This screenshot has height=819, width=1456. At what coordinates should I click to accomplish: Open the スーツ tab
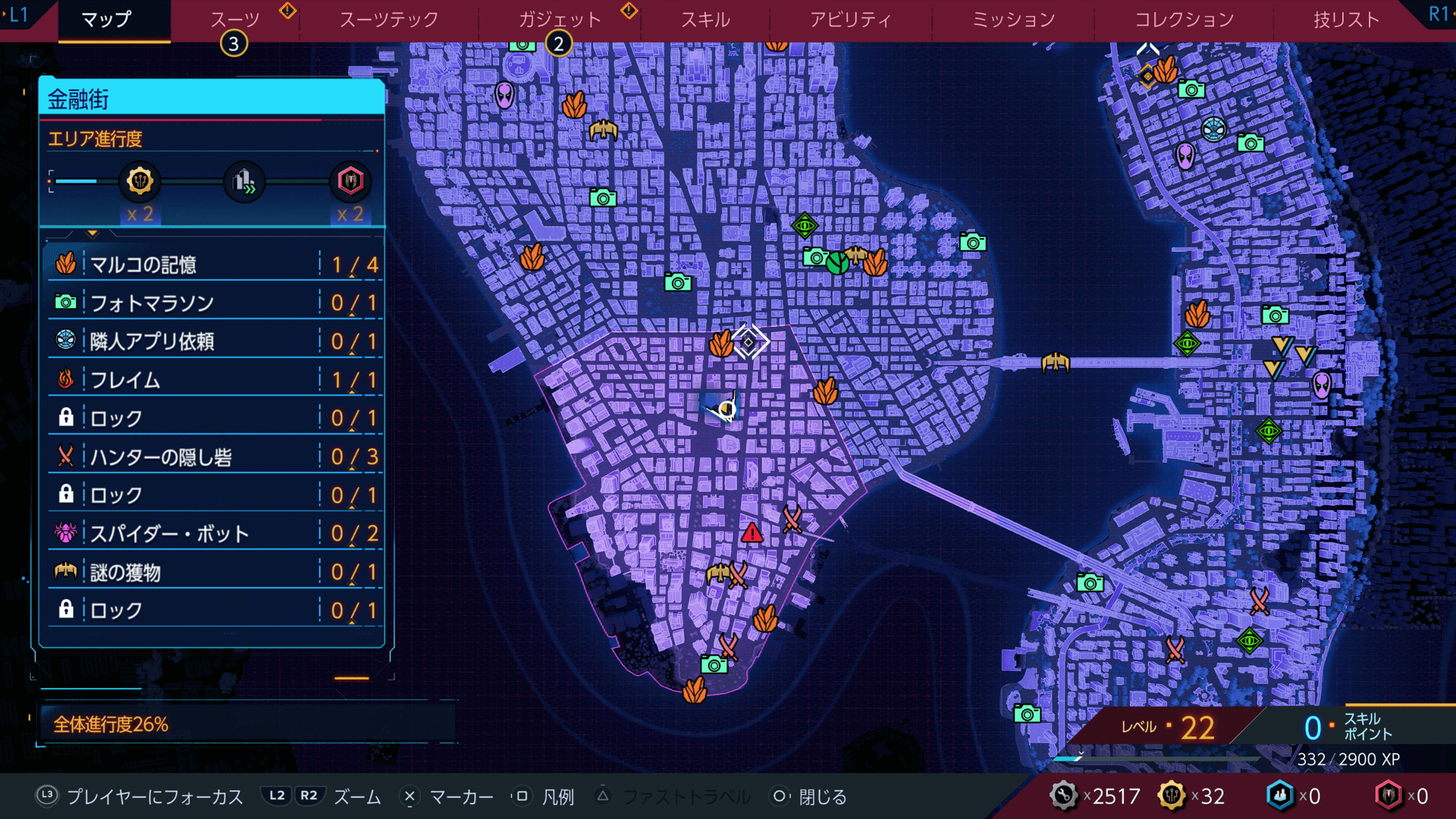click(x=234, y=20)
